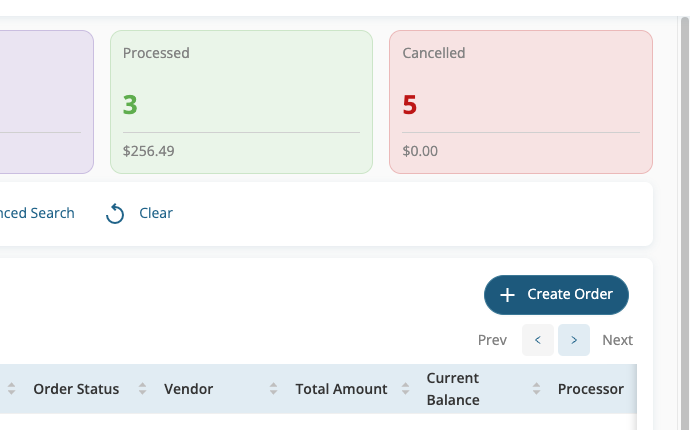690x430 pixels.
Task: Sort the table by Current Balance header
Action: click(x=453, y=389)
